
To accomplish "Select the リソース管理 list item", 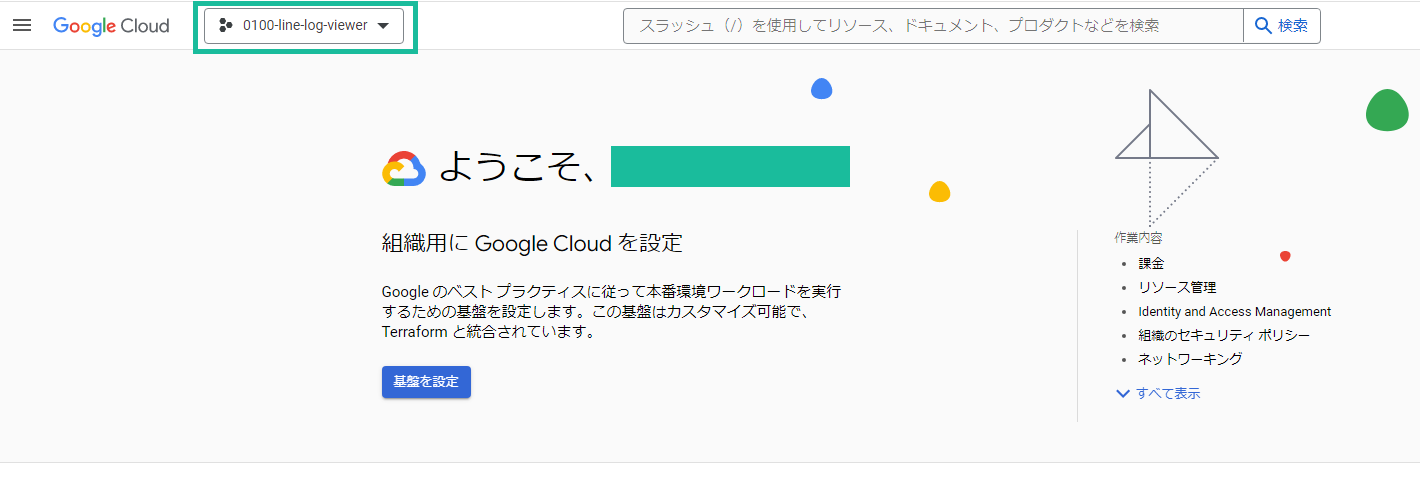I will pyautogui.click(x=1177, y=288).
